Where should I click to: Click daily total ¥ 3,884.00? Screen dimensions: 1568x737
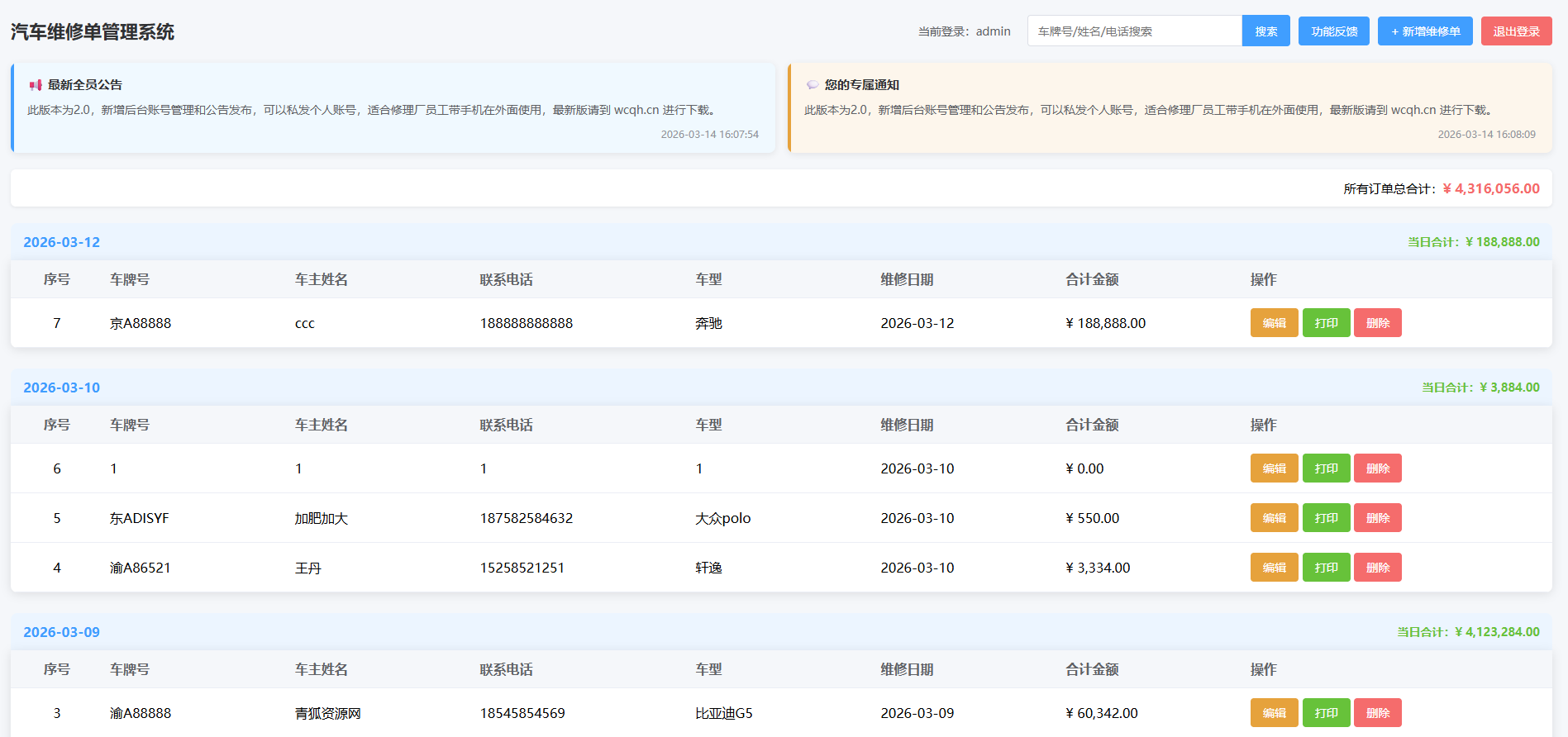(x=1509, y=388)
